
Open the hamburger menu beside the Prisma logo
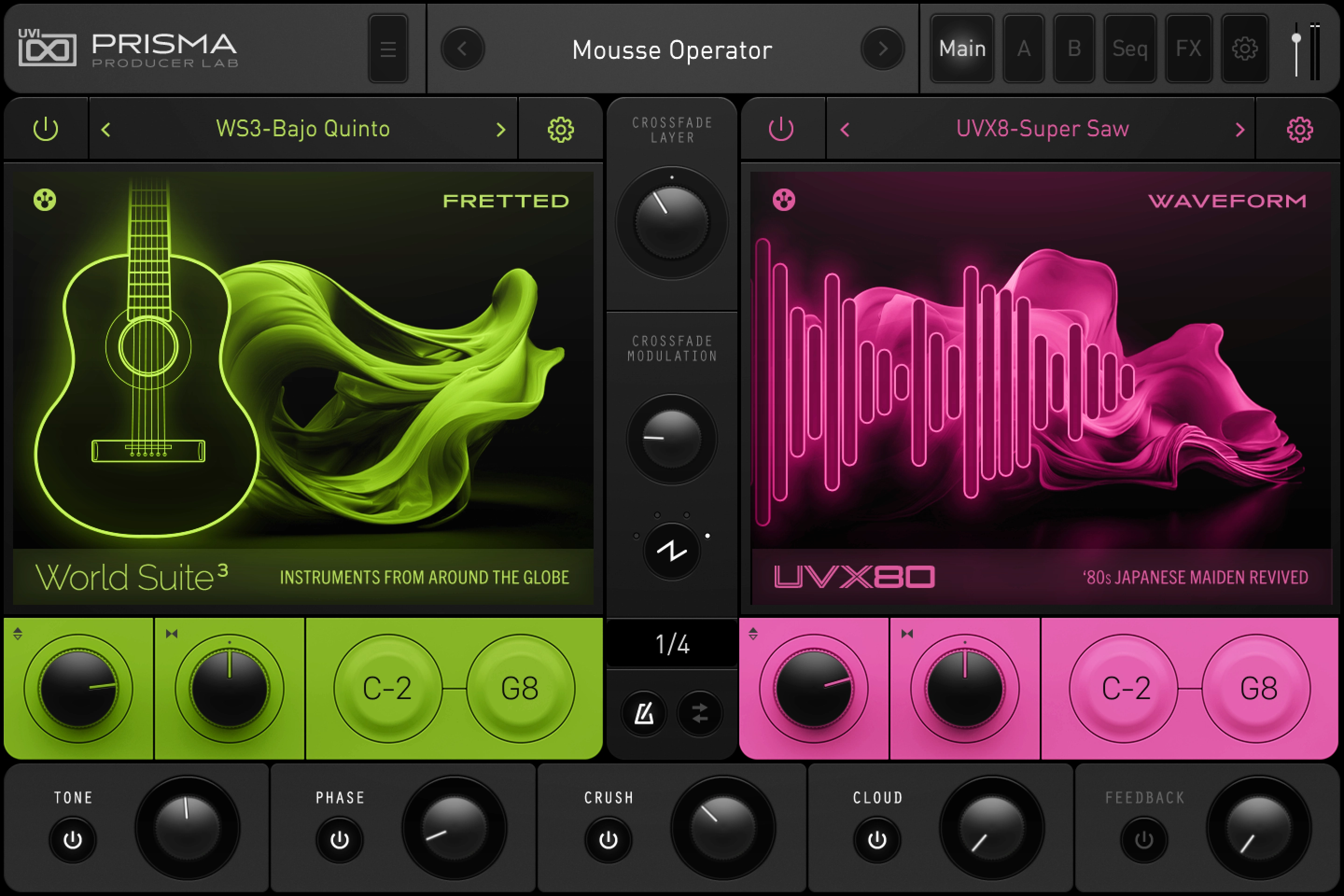pos(388,49)
